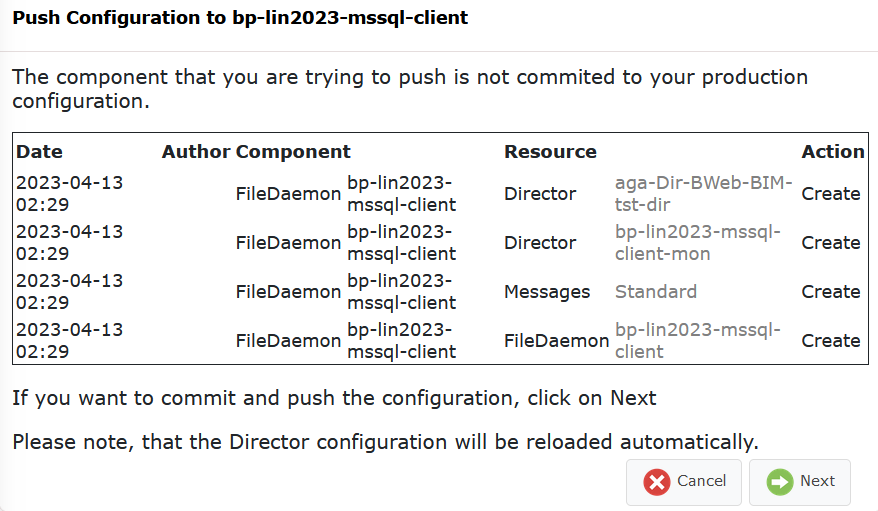
Task: Click the Next button label
Action: 817,481
